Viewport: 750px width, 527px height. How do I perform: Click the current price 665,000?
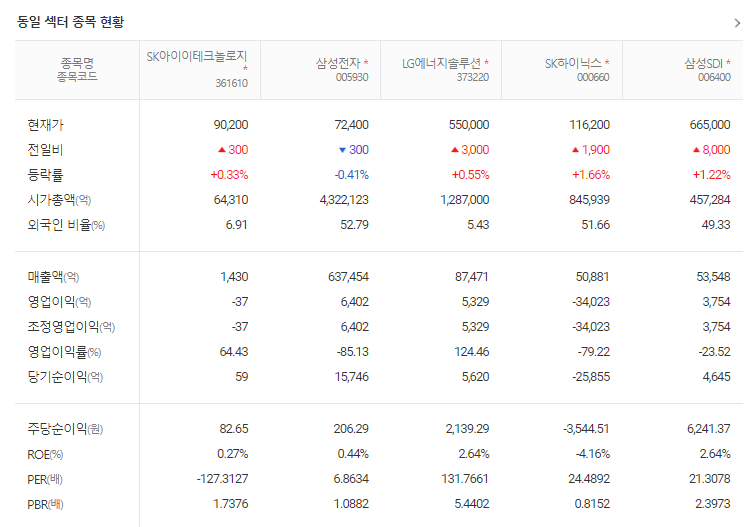(x=710, y=125)
